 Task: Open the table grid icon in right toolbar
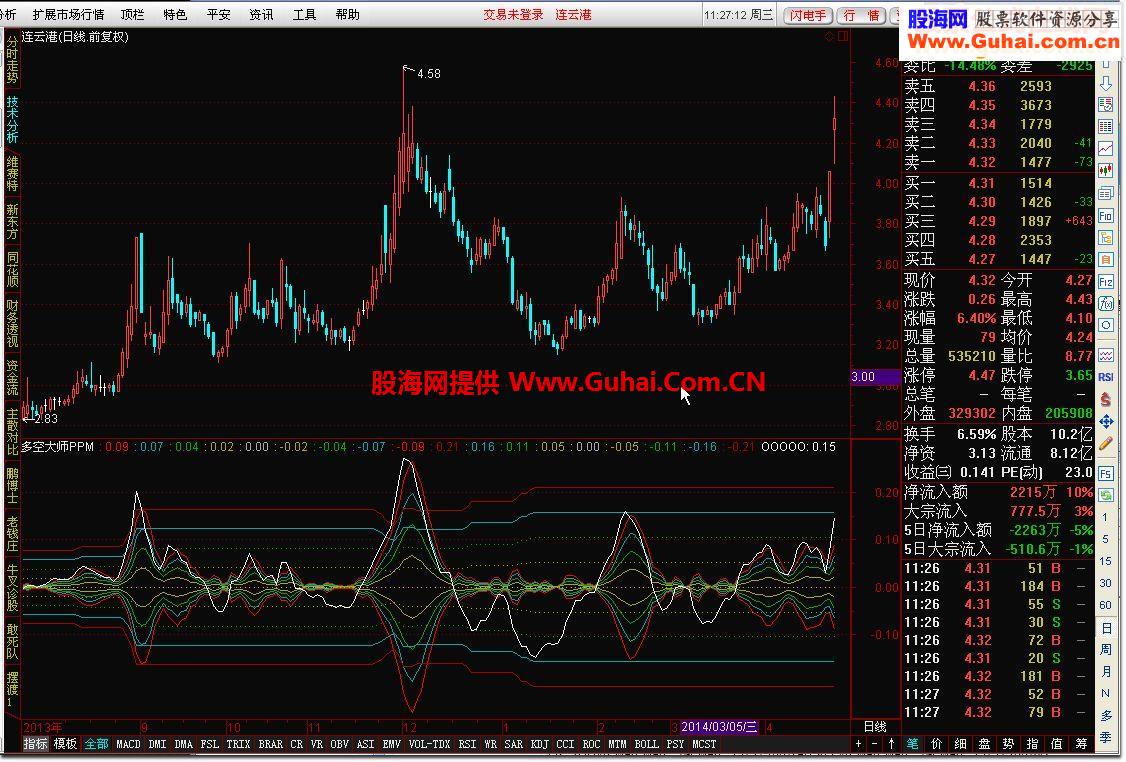1106,126
